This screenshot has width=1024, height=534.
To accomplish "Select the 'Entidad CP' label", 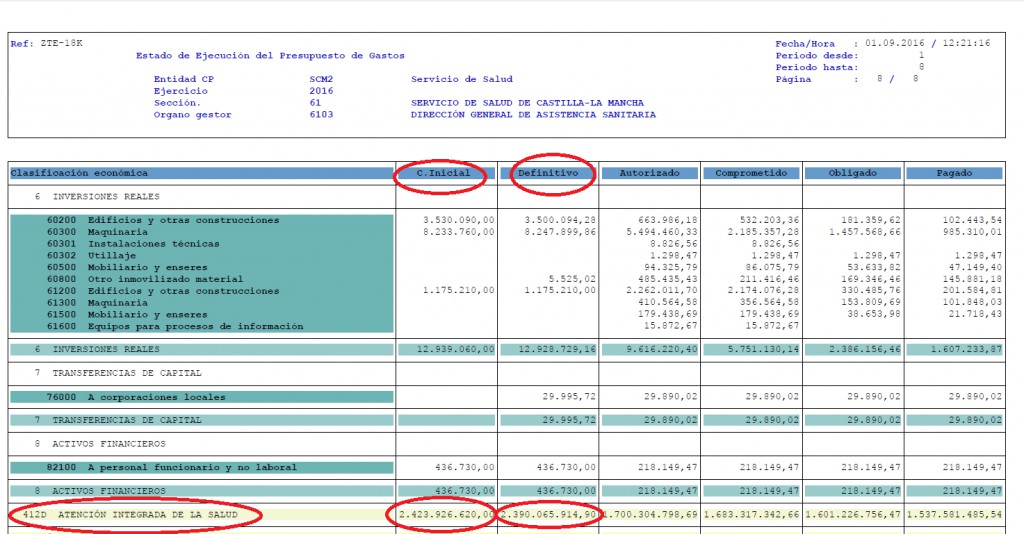I will 184,79.
